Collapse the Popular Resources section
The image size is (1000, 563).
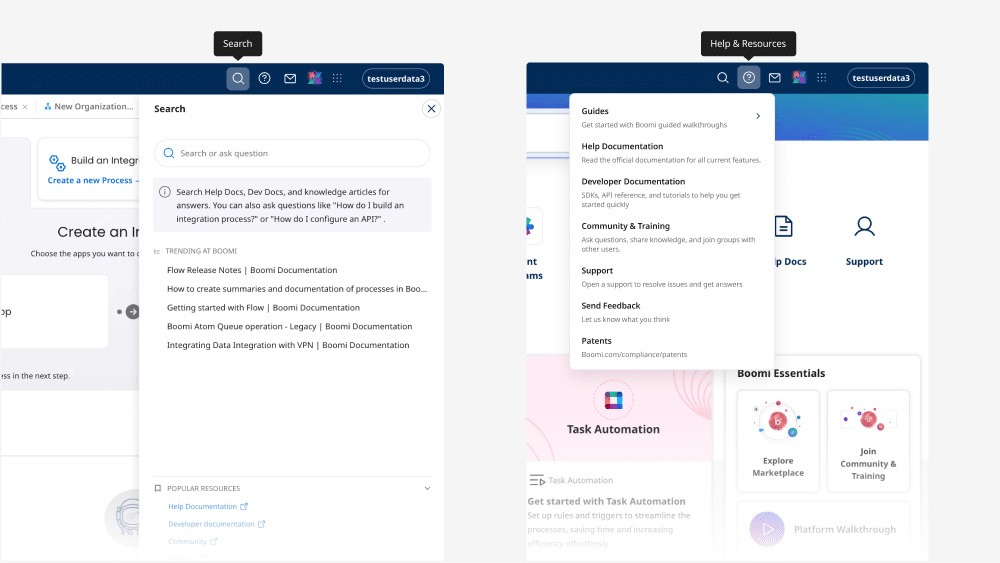tap(427, 489)
